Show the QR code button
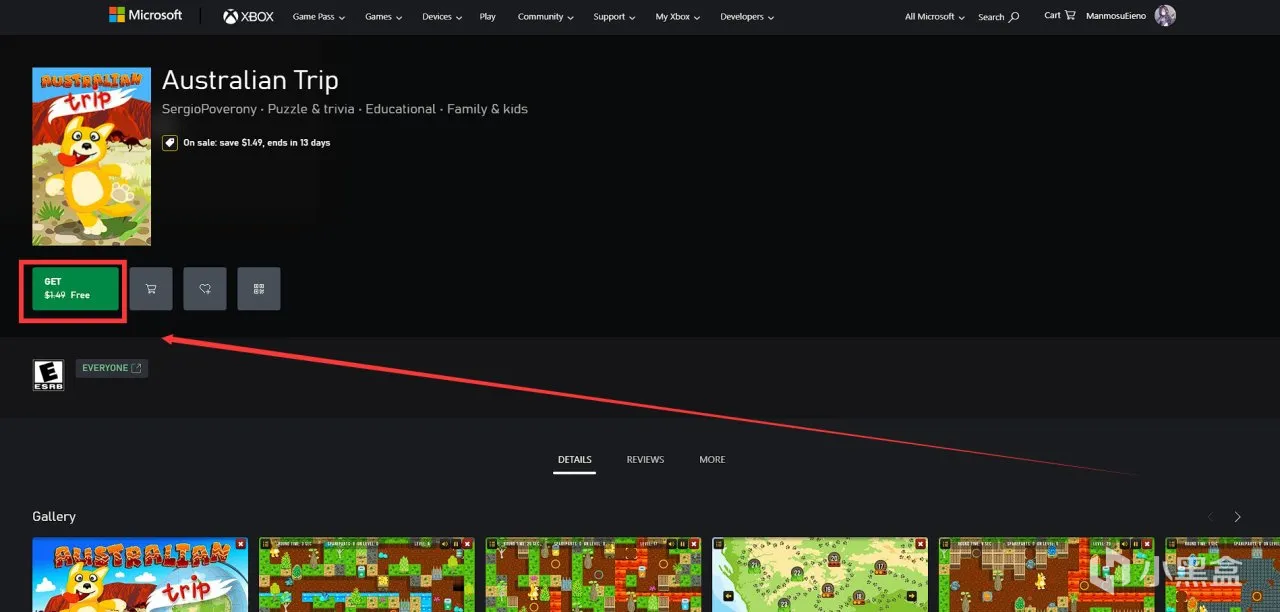Image resolution: width=1280 pixels, height=612 pixels. point(259,289)
